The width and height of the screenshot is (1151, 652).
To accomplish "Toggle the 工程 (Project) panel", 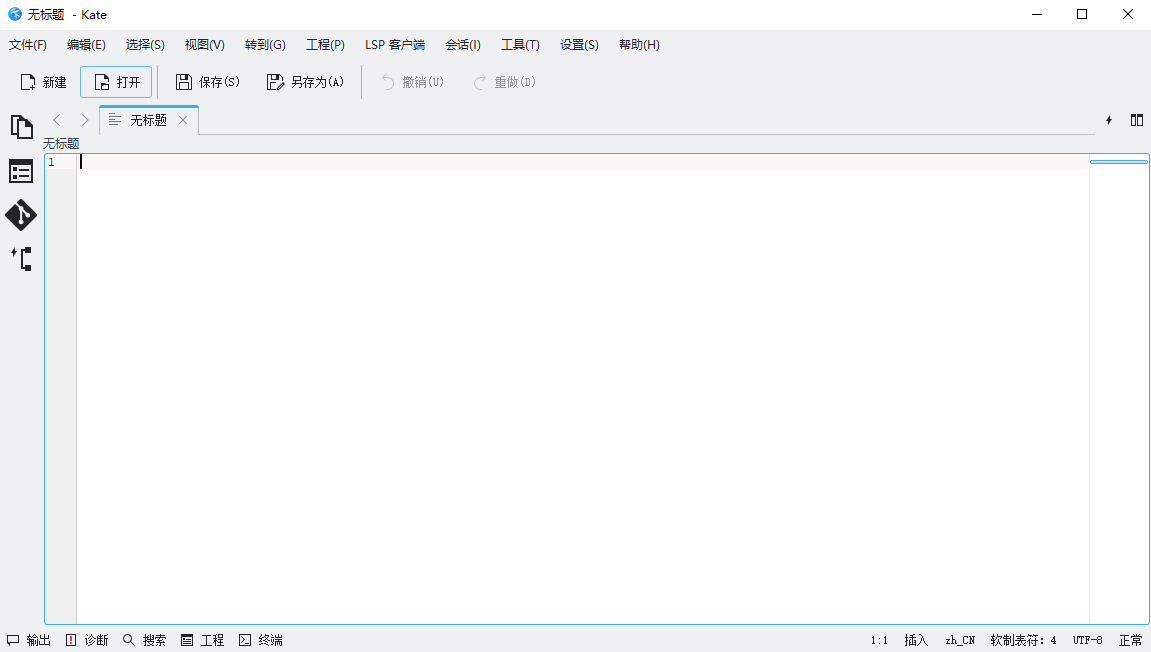I will [x=203, y=639].
